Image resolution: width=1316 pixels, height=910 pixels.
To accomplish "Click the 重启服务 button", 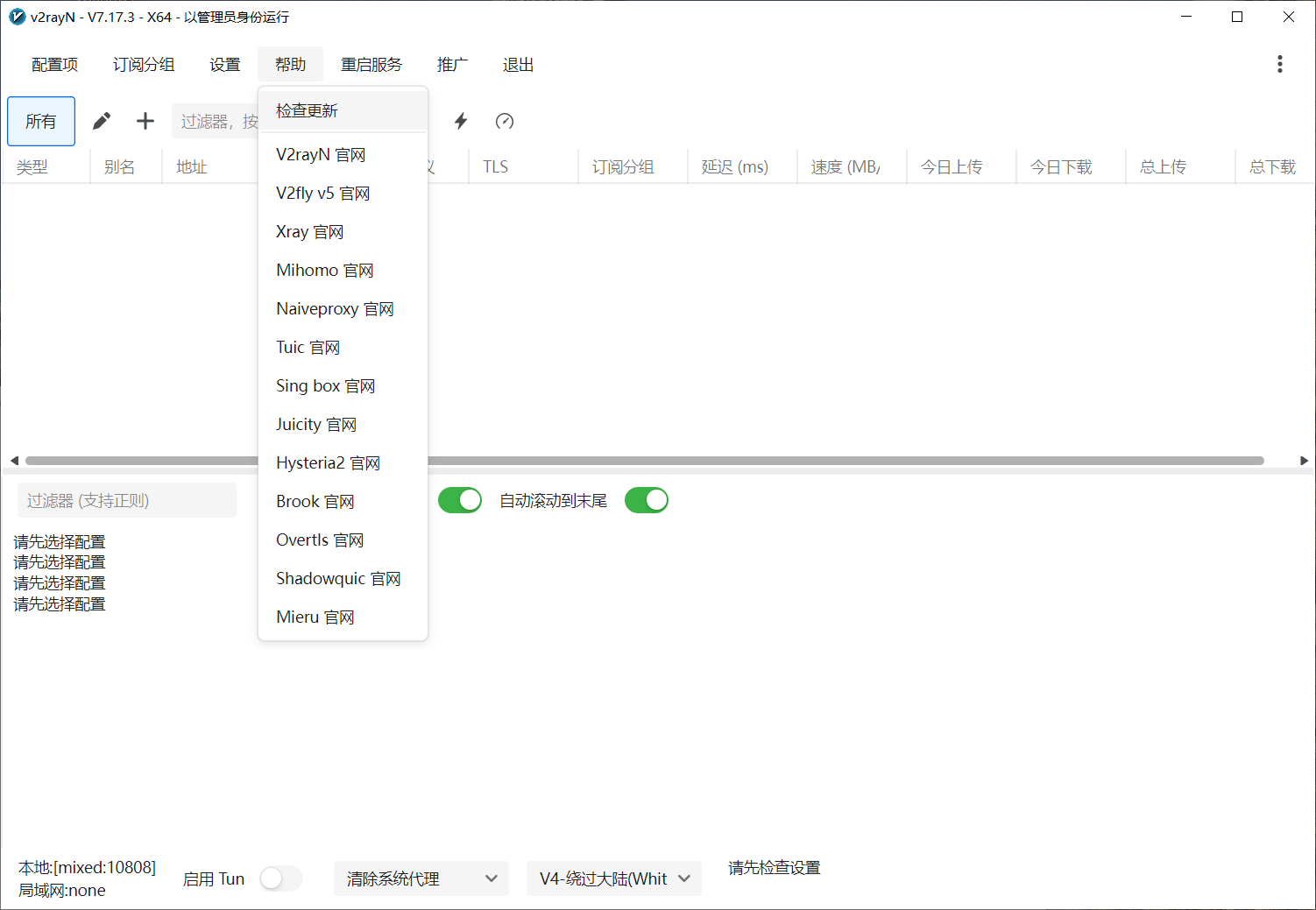I will [x=371, y=65].
